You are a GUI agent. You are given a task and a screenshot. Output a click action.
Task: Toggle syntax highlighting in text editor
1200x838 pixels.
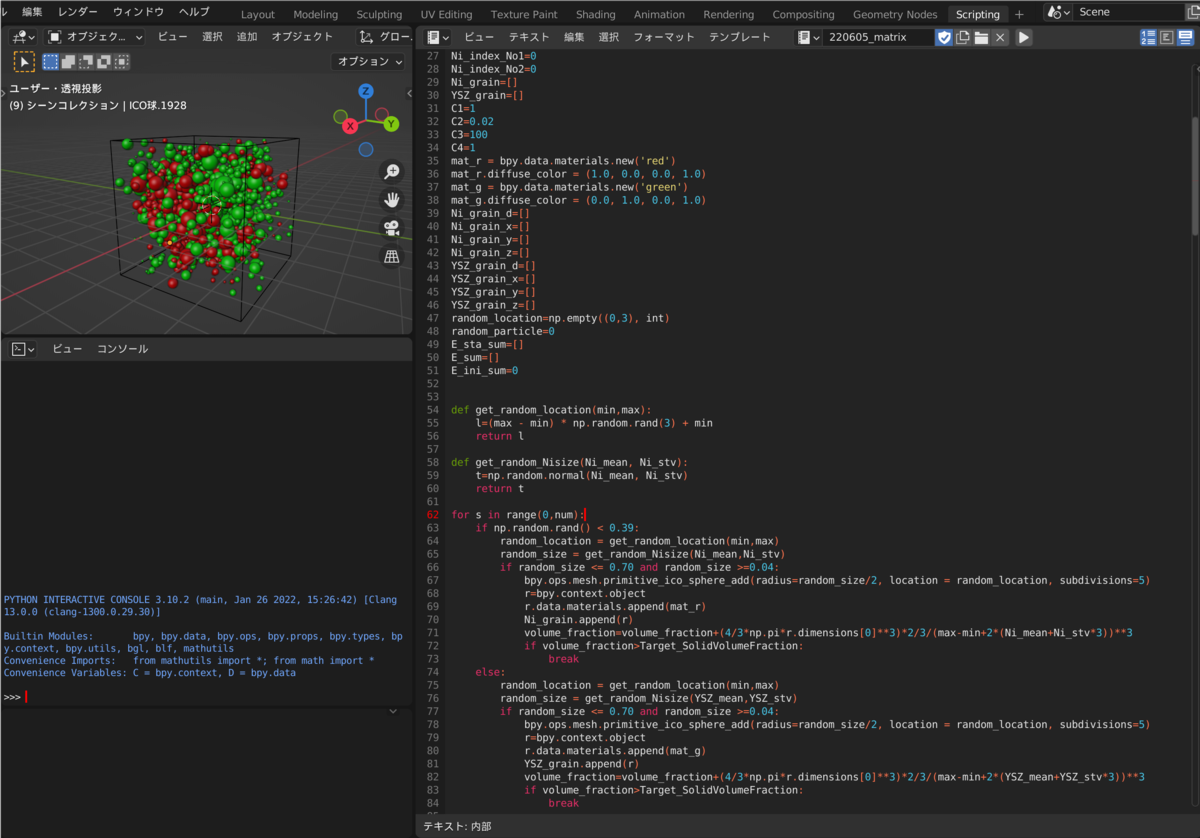pyautogui.click(x=1185, y=37)
